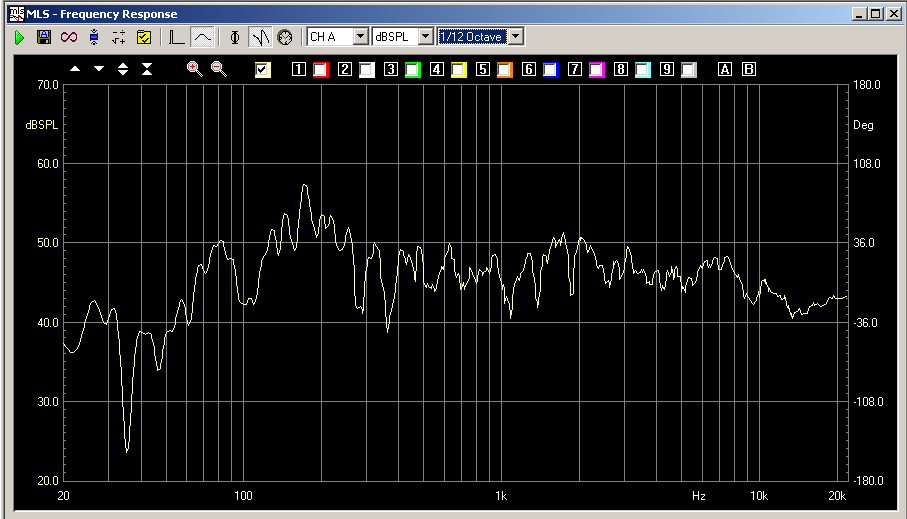The image size is (907, 519).
Task: Click the smoothed curve toolbar icon
Action: coord(202,37)
